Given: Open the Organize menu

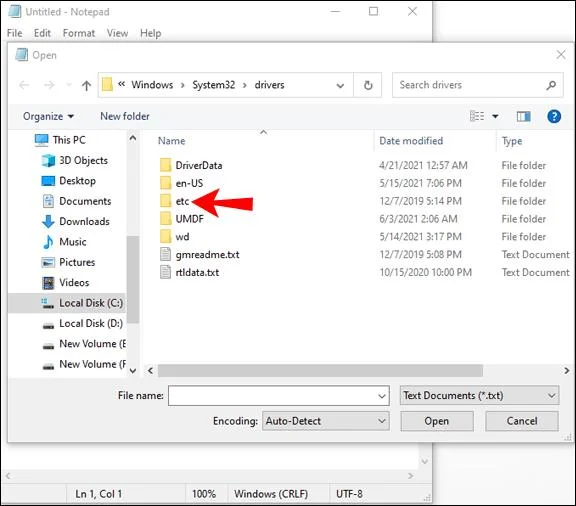Looking at the screenshot, I should [x=48, y=116].
